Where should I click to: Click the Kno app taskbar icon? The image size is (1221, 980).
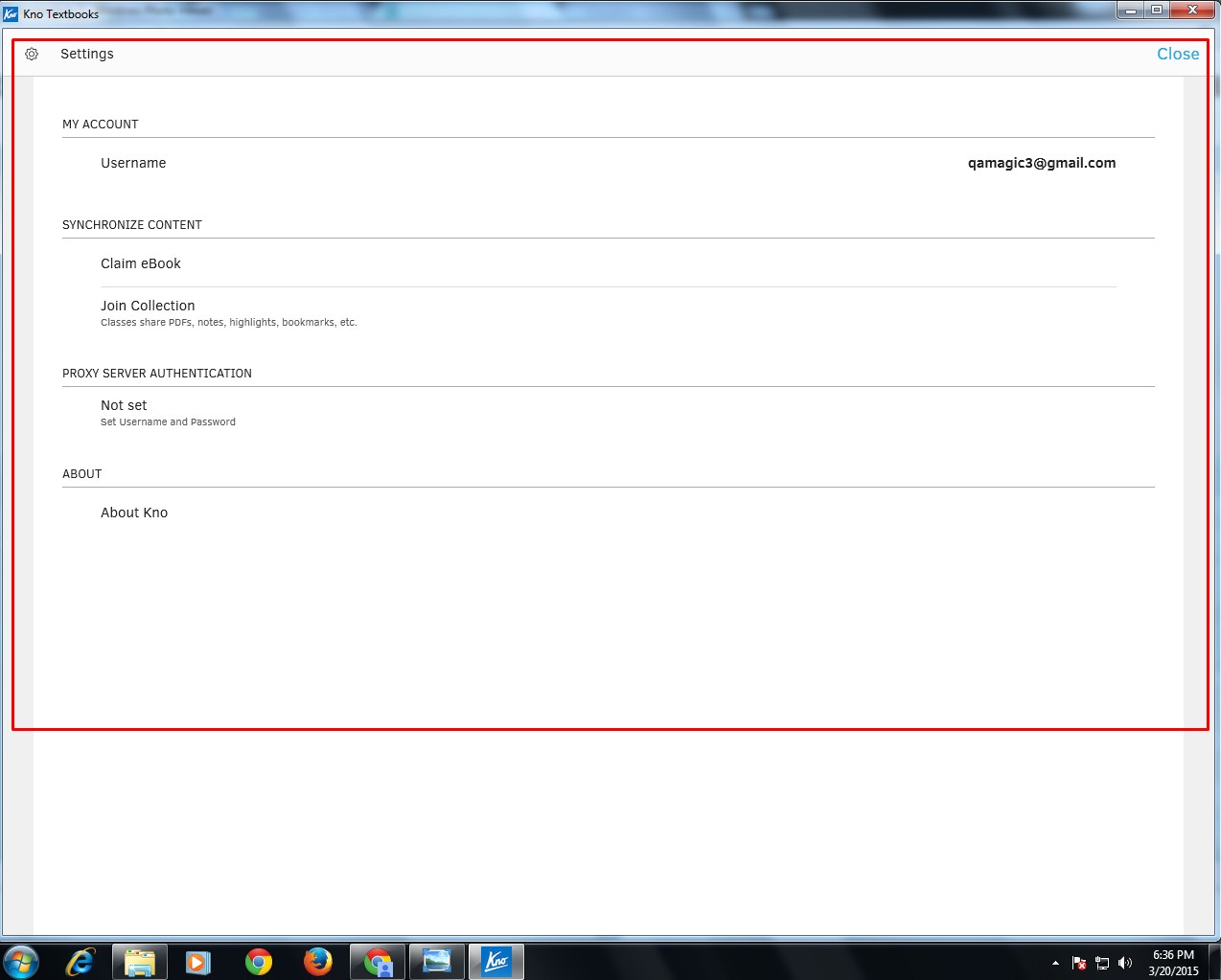pyautogui.click(x=496, y=961)
